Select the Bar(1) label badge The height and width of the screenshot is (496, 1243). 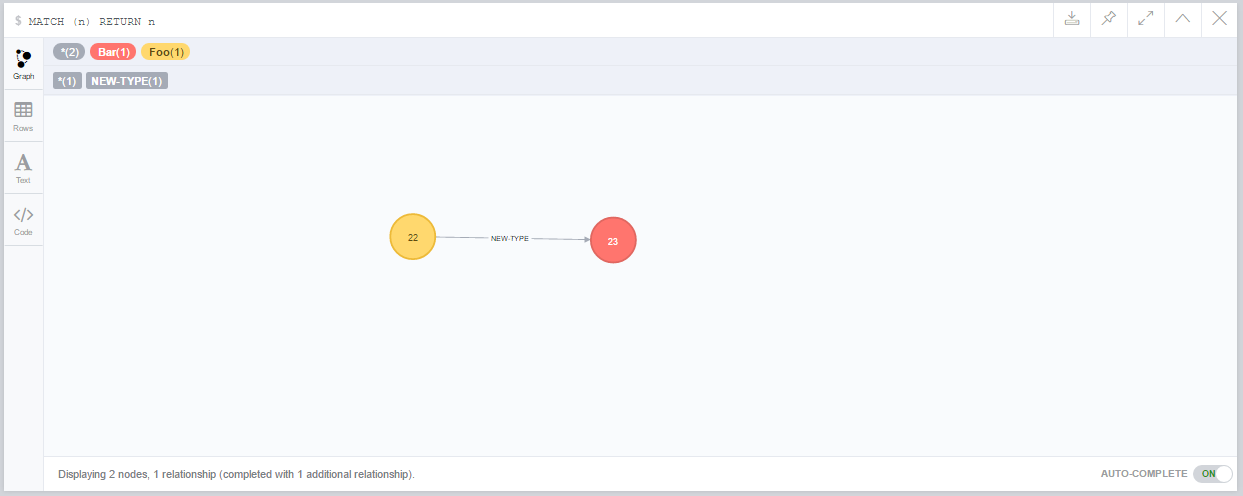point(113,52)
